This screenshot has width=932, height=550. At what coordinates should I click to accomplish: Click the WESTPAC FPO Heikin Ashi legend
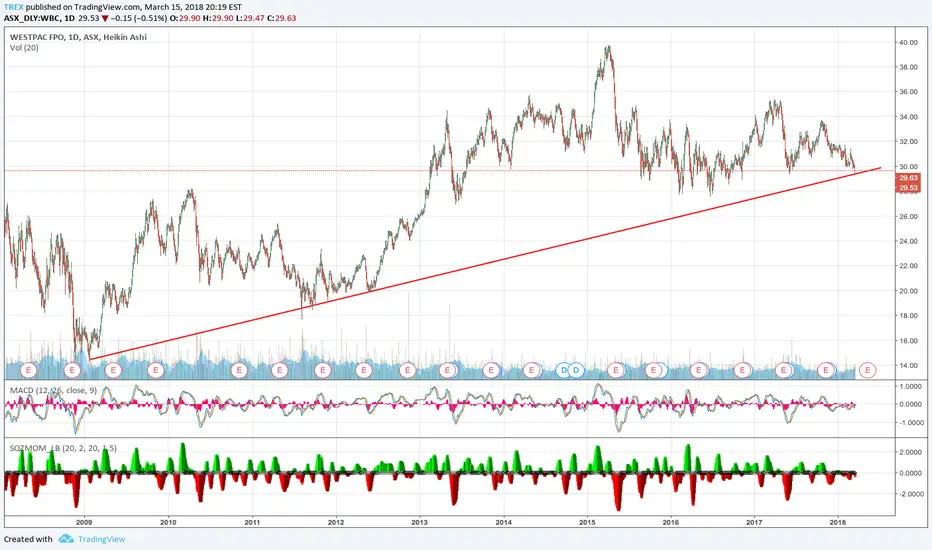(x=78, y=37)
